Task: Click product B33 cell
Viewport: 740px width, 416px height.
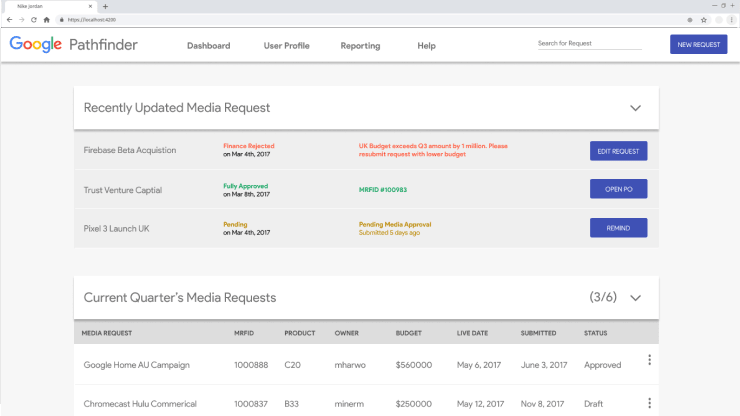Action: [291, 404]
